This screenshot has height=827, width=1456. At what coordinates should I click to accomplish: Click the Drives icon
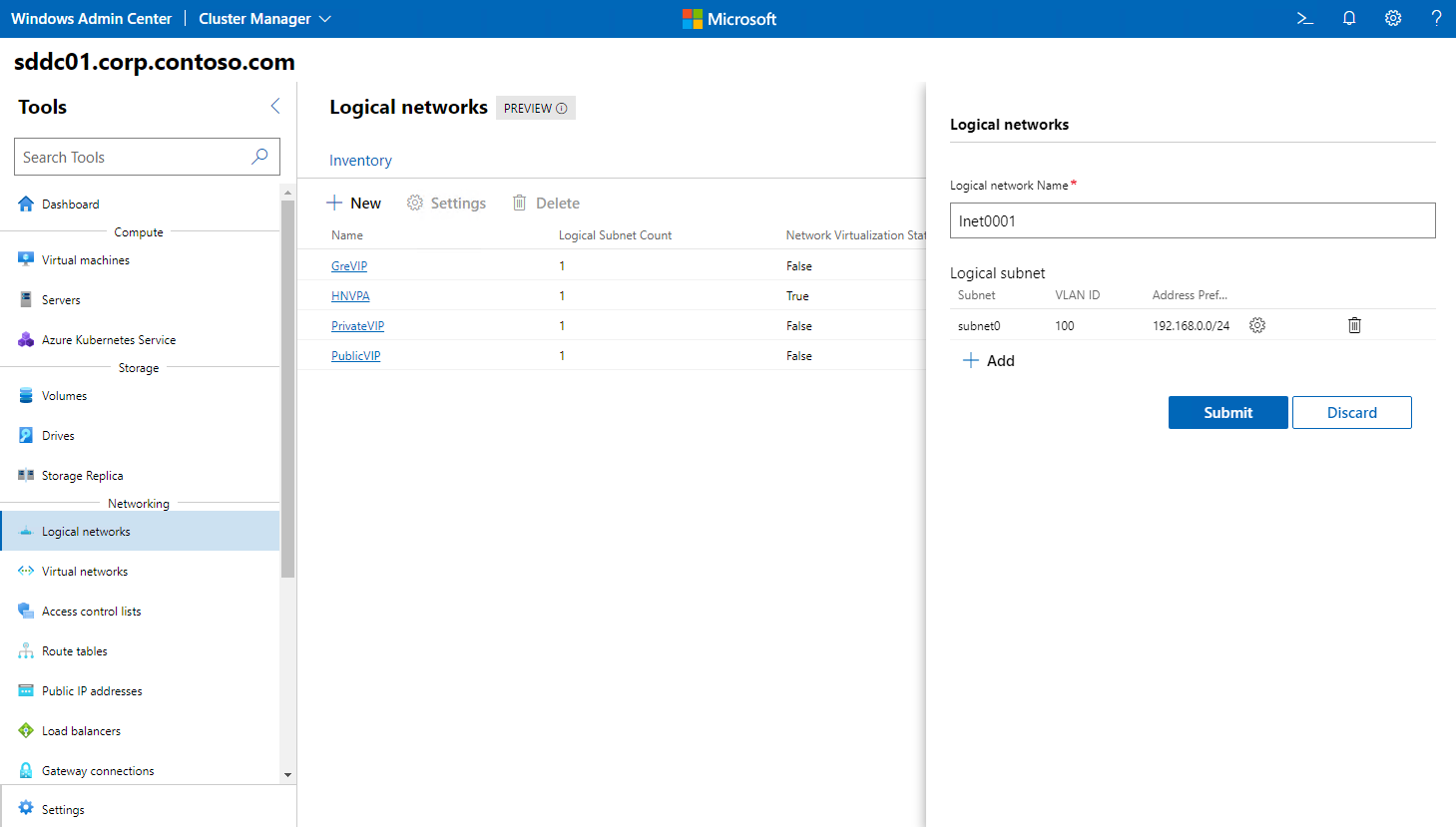26,435
